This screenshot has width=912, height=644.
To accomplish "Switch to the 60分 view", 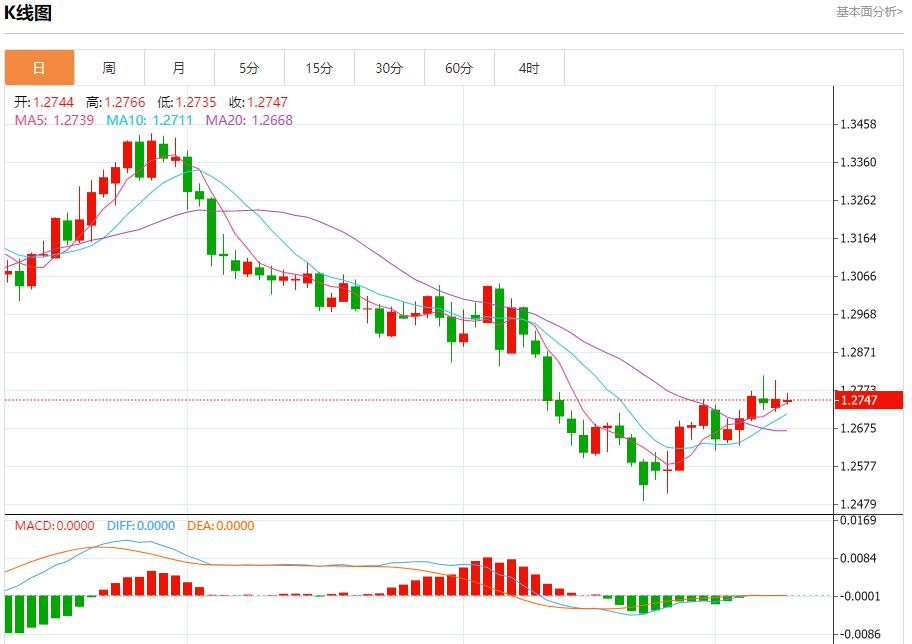I will pos(459,67).
